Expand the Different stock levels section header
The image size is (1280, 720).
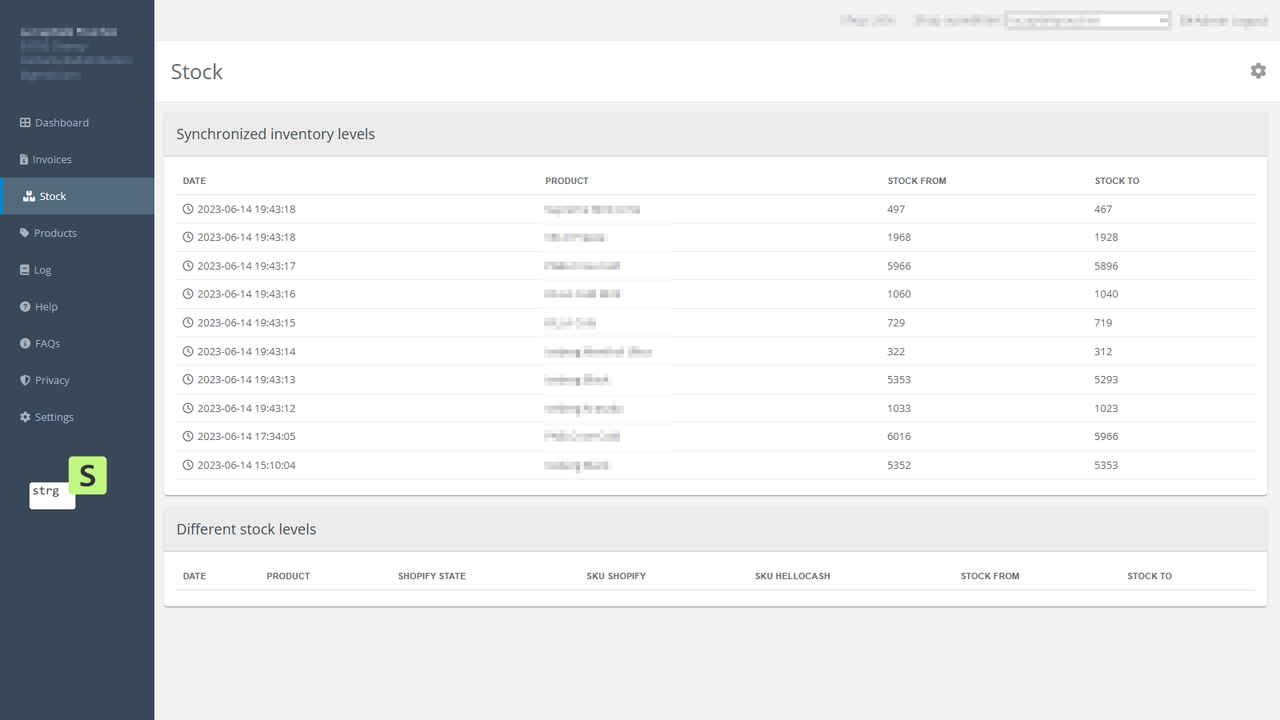point(246,529)
